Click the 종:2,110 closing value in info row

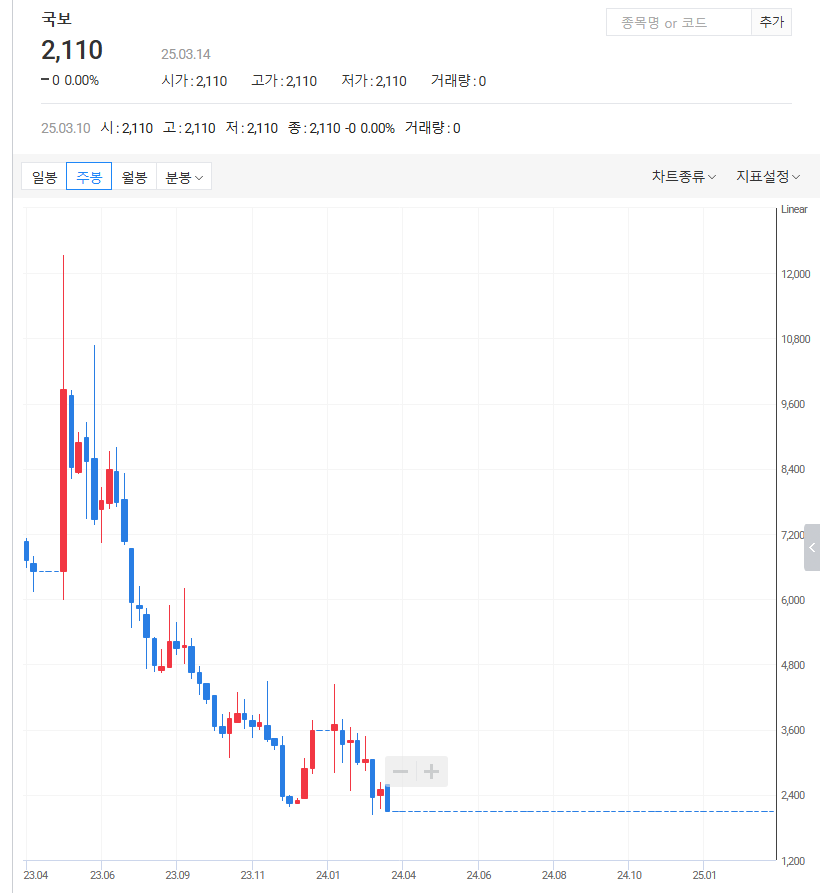click(x=314, y=128)
